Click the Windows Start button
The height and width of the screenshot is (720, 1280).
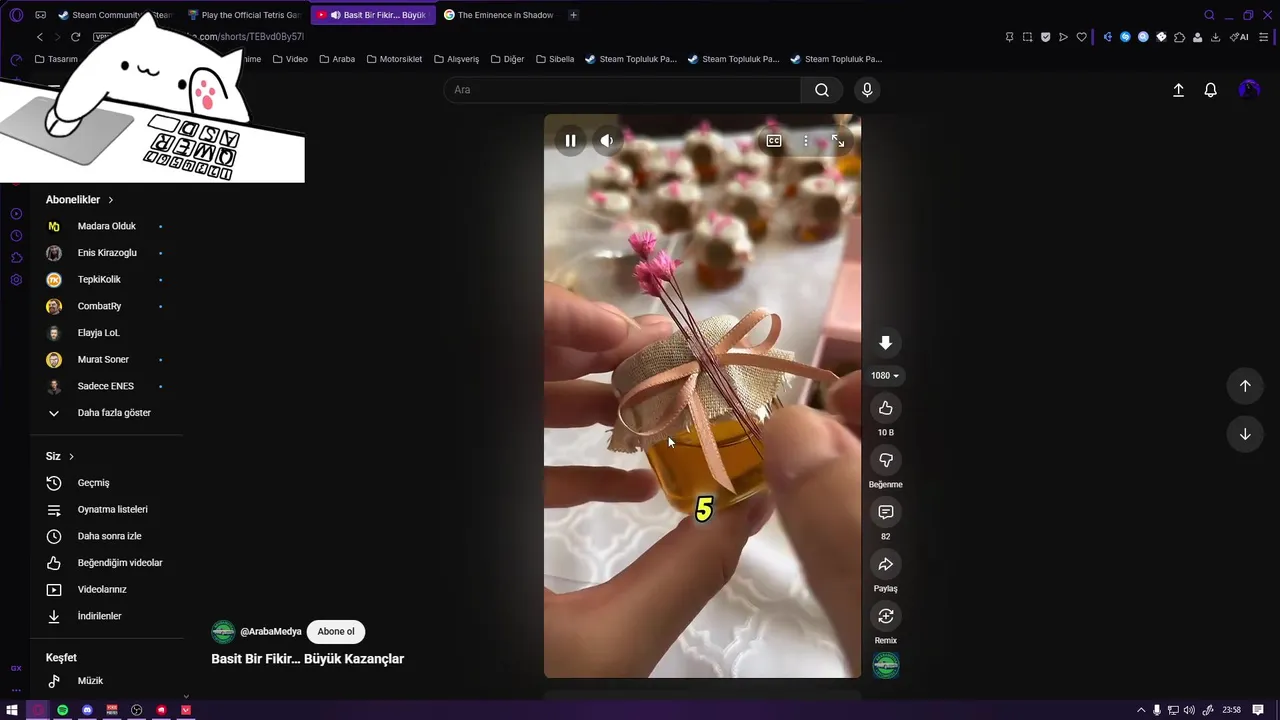point(12,710)
